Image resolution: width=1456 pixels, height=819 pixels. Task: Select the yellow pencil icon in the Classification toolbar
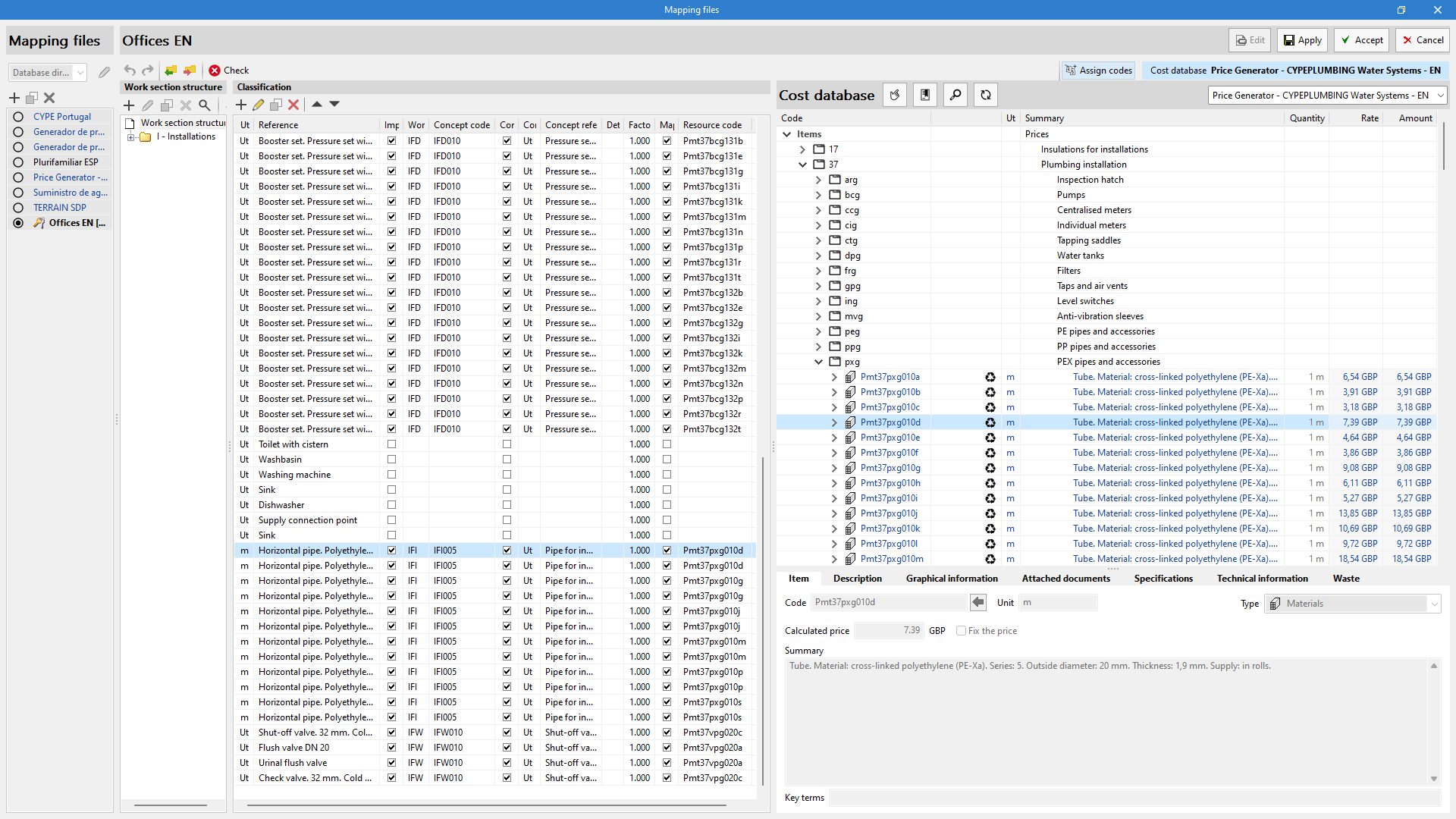(x=258, y=105)
